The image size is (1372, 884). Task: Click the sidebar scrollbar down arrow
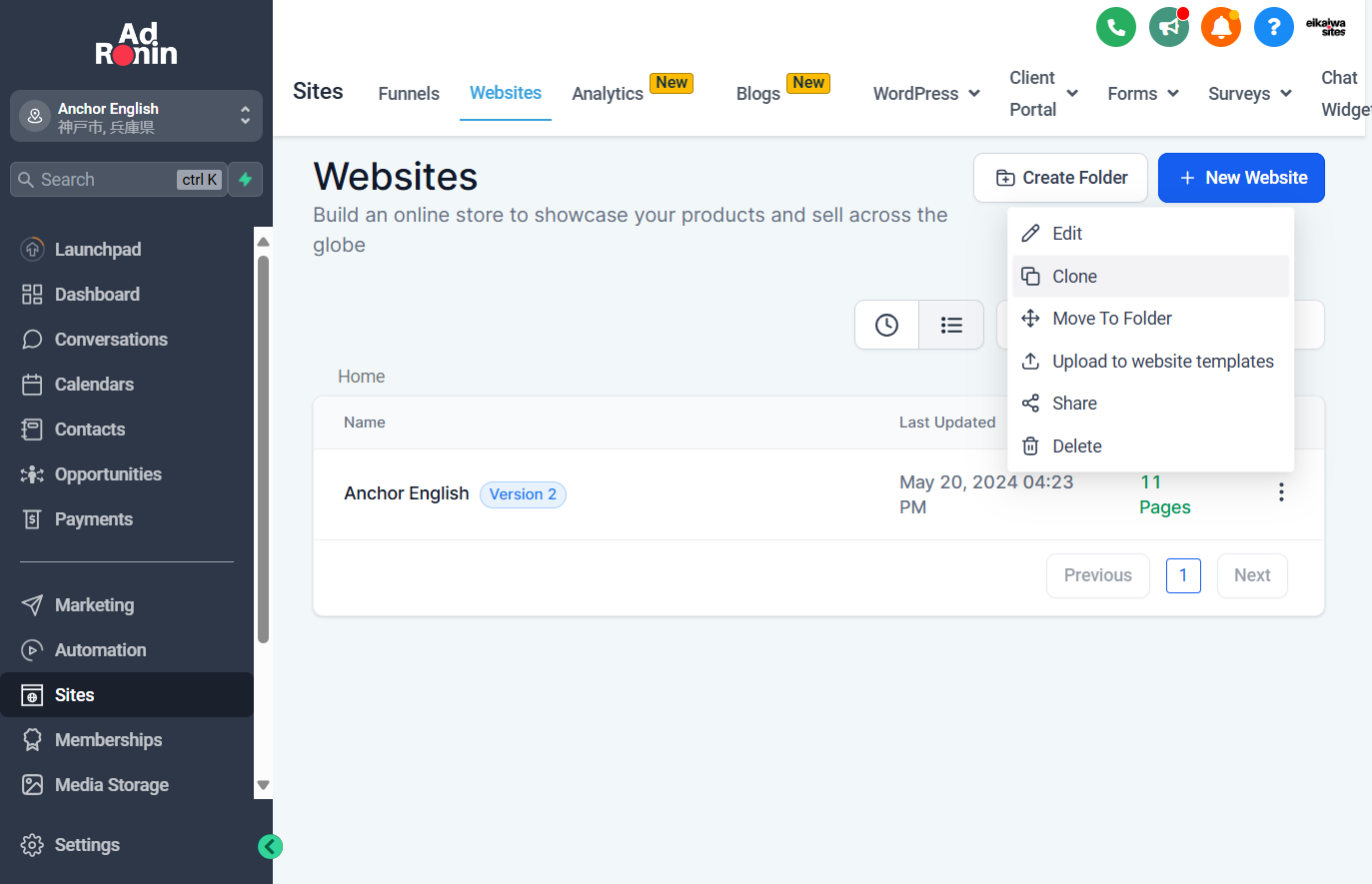[x=264, y=785]
